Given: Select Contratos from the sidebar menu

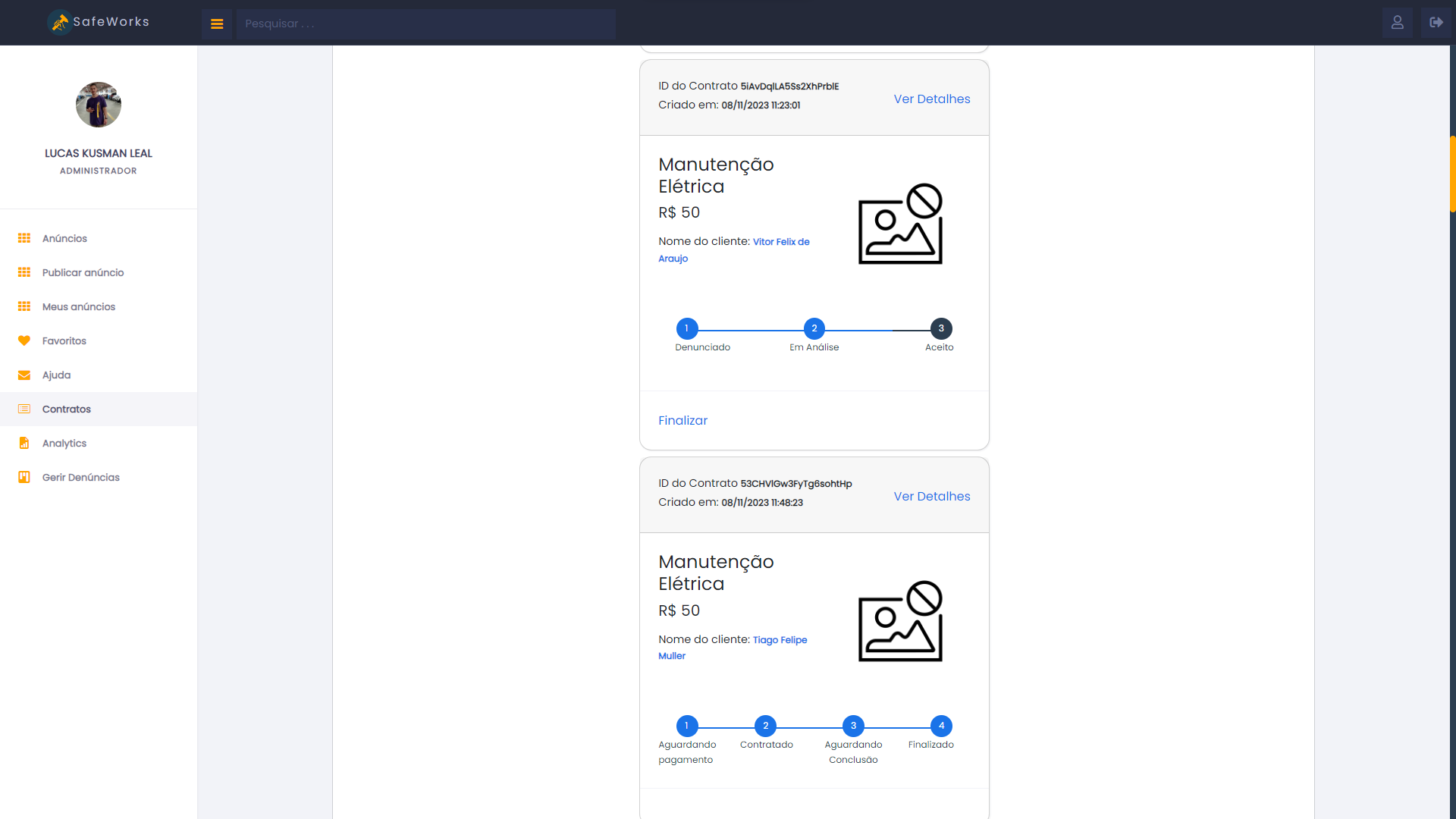Looking at the screenshot, I should coord(65,408).
